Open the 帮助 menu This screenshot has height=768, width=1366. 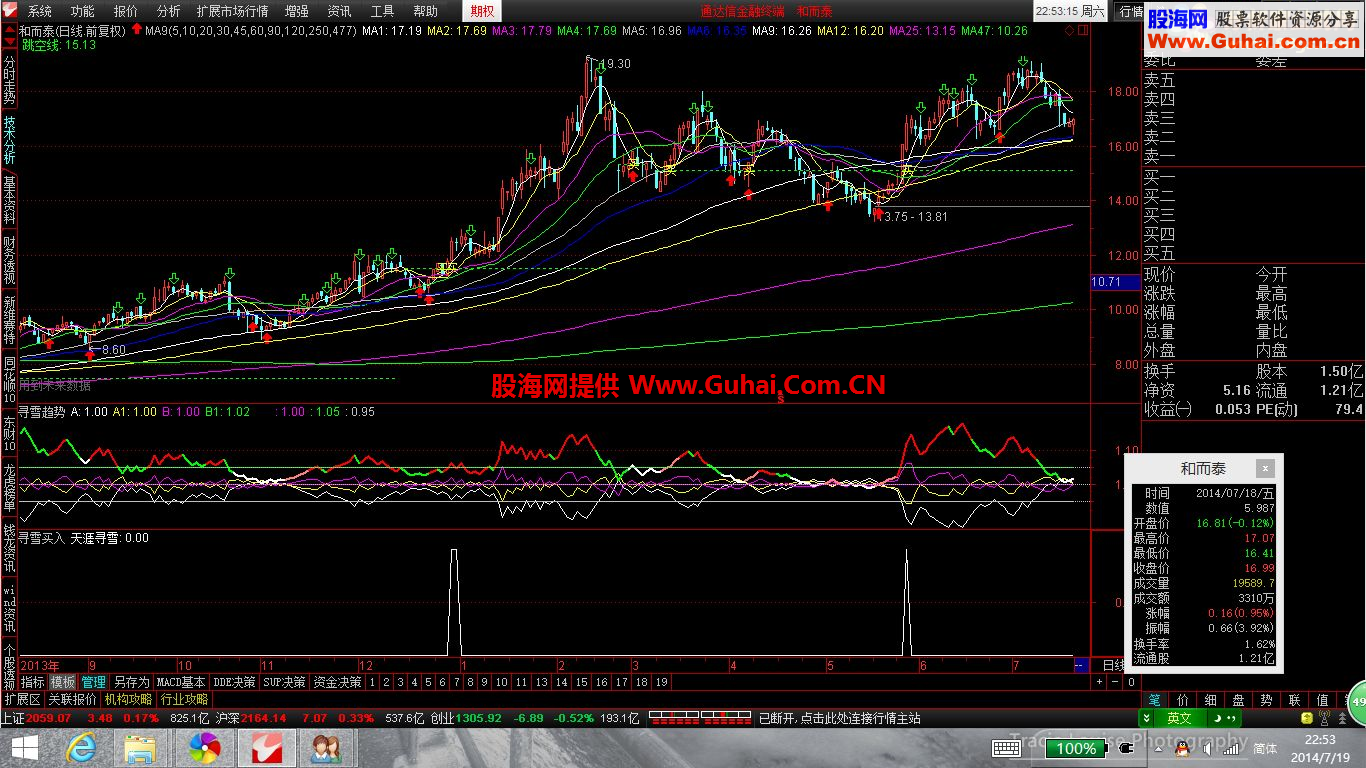pos(425,11)
